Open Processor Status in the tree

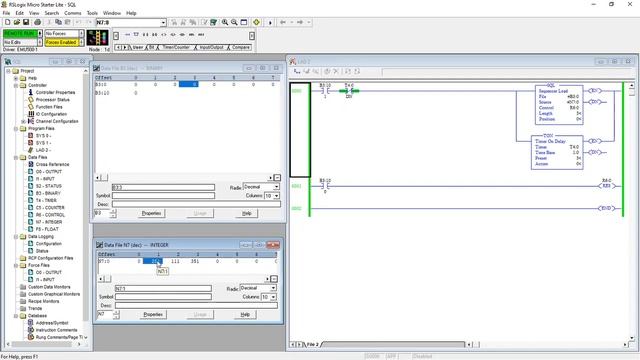click(52, 100)
